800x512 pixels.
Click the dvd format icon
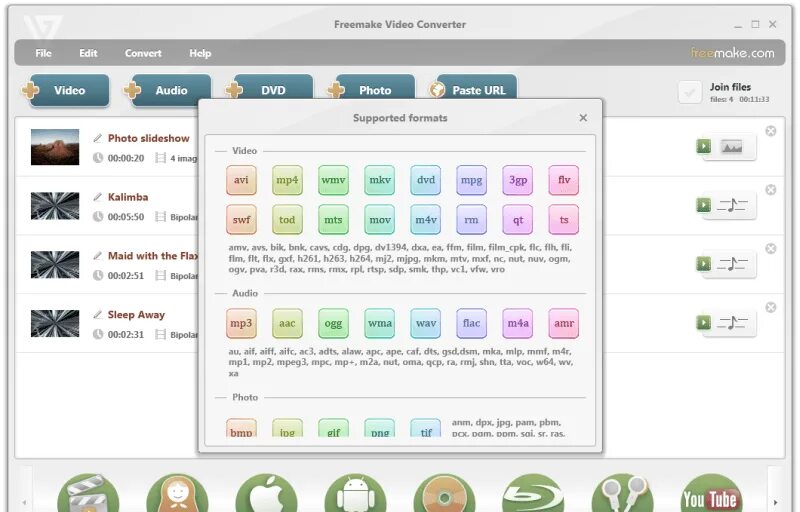426,180
